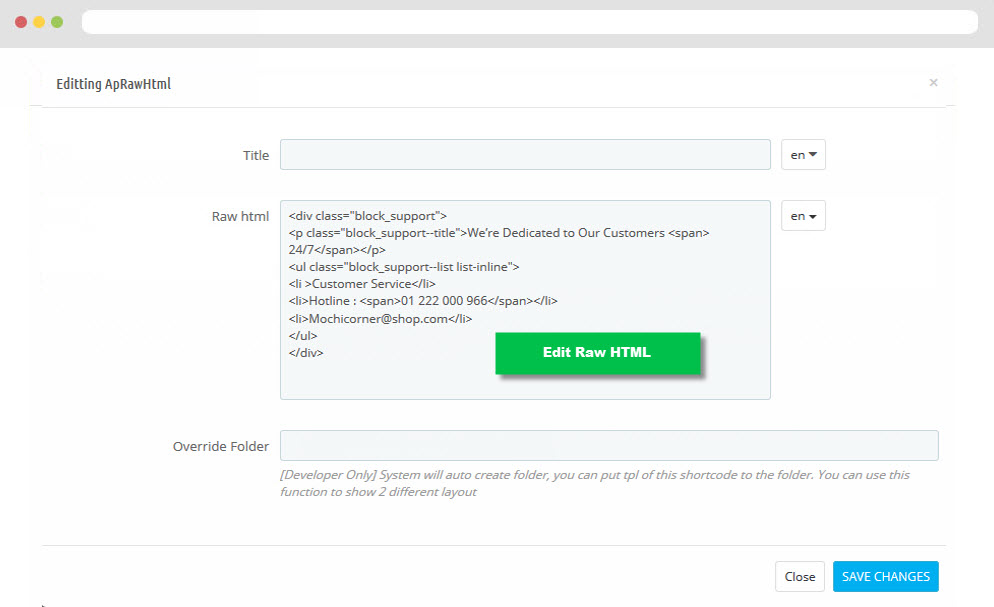This screenshot has height=607, width=994.
Task: Click the Override Folder input field
Action: 609,445
